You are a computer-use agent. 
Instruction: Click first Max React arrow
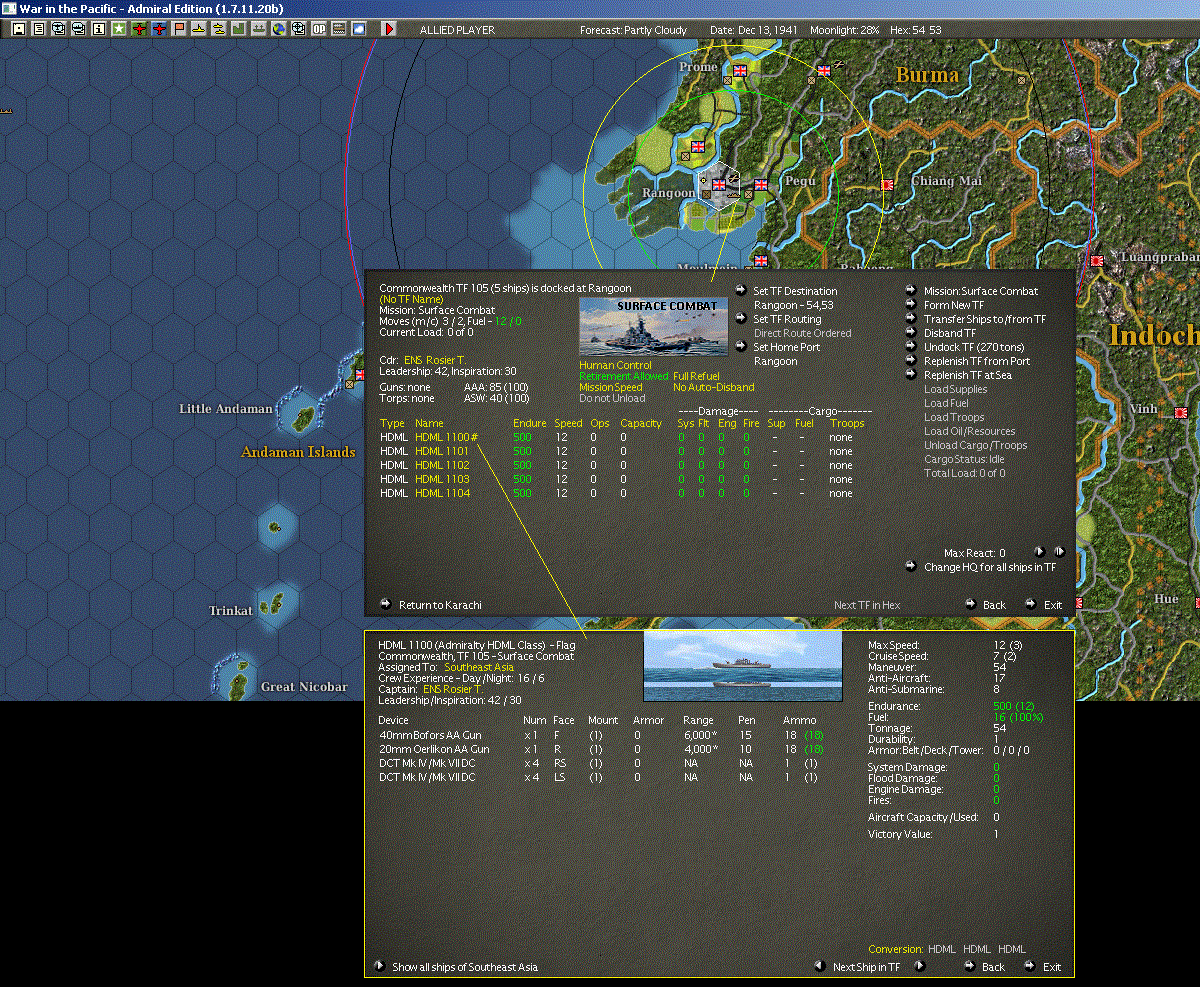[1039, 551]
